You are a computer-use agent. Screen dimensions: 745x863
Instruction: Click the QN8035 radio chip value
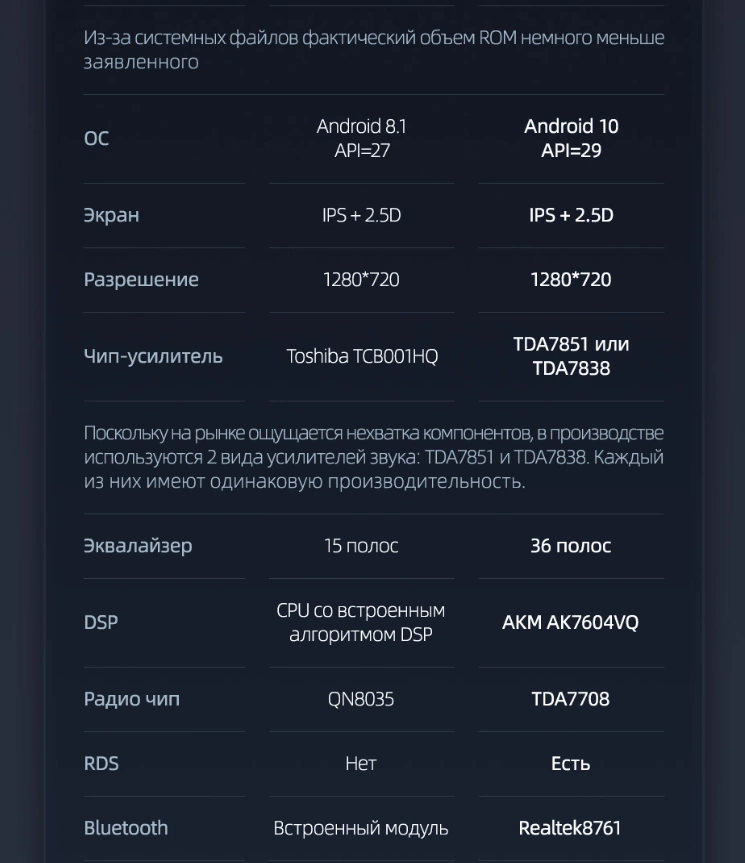(361, 699)
